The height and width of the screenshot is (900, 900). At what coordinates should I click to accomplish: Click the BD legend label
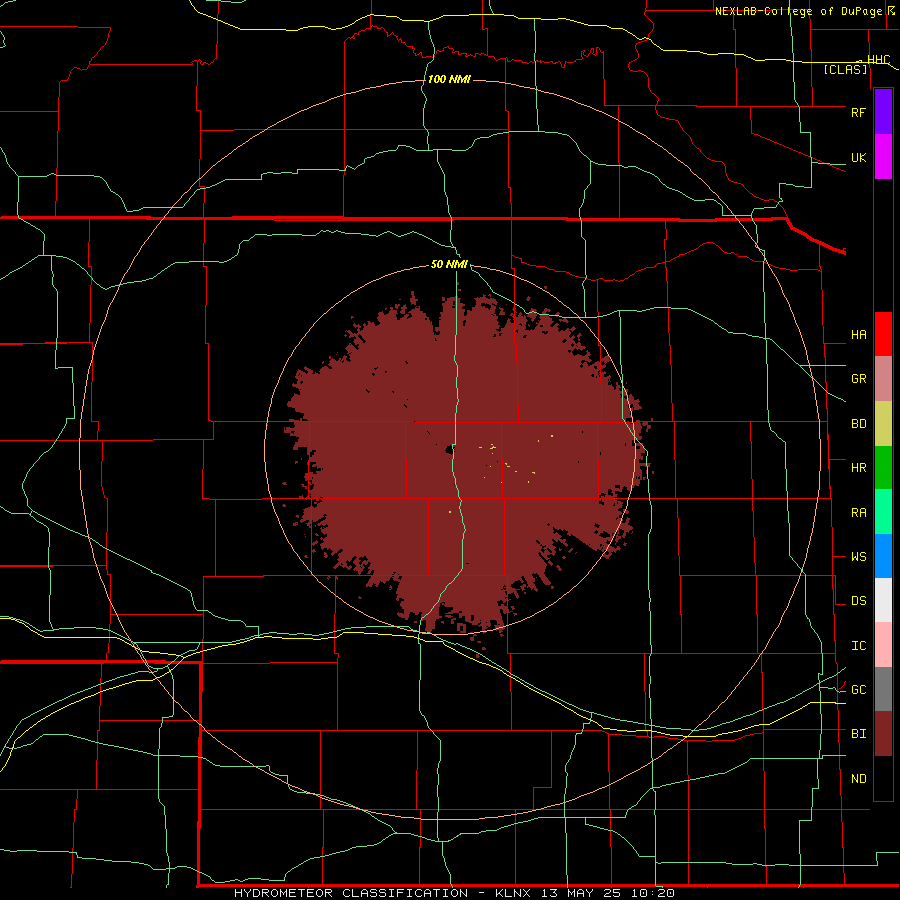pyautogui.click(x=858, y=424)
